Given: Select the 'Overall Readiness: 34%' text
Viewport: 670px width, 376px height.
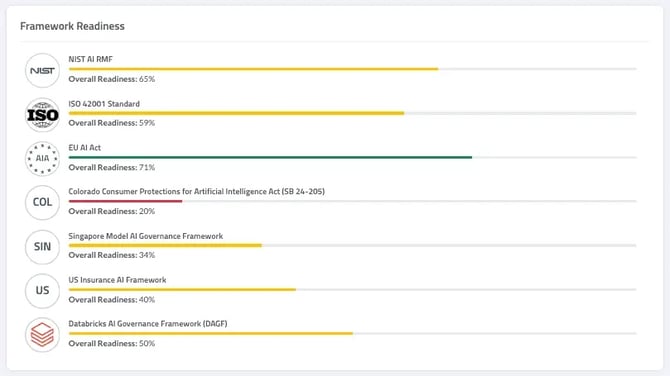Looking at the screenshot, I should click(x=112, y=255).
